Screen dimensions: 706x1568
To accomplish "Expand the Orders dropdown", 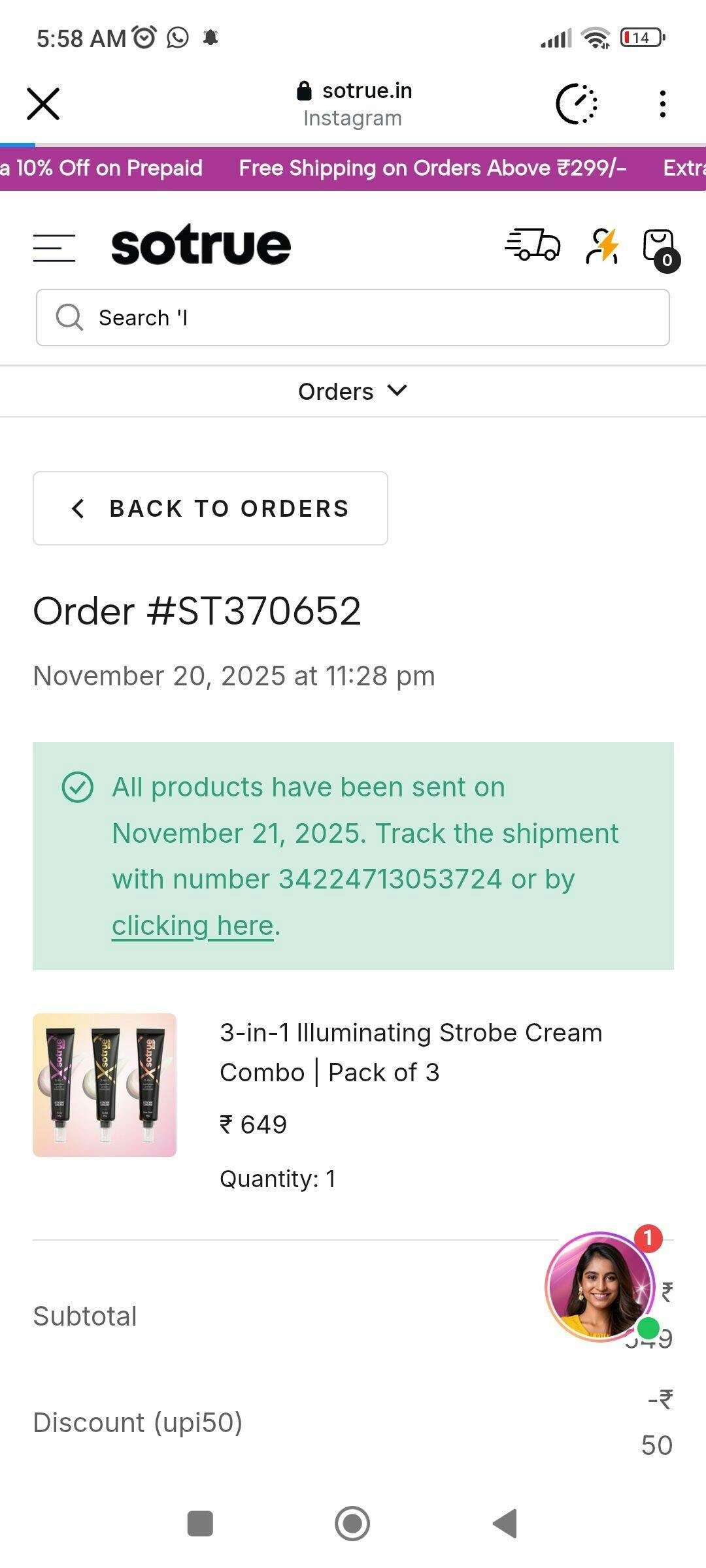I will tap(353, 391).
